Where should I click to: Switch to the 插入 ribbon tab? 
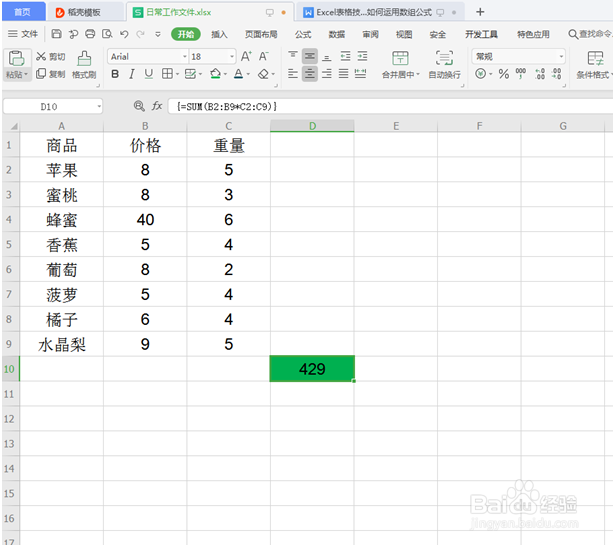[x=219, y=34]
